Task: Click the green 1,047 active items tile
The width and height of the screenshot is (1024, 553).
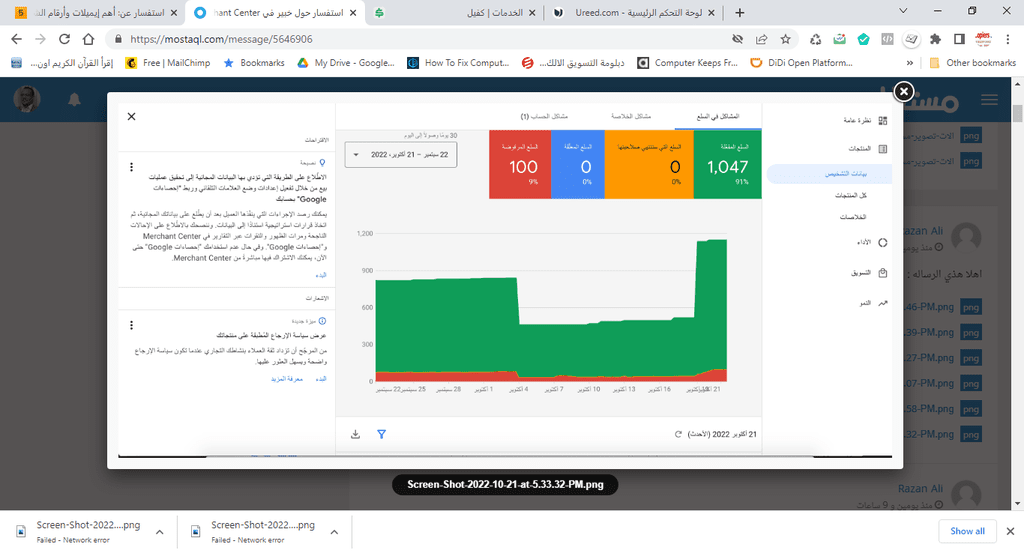Action: (727, 165)
